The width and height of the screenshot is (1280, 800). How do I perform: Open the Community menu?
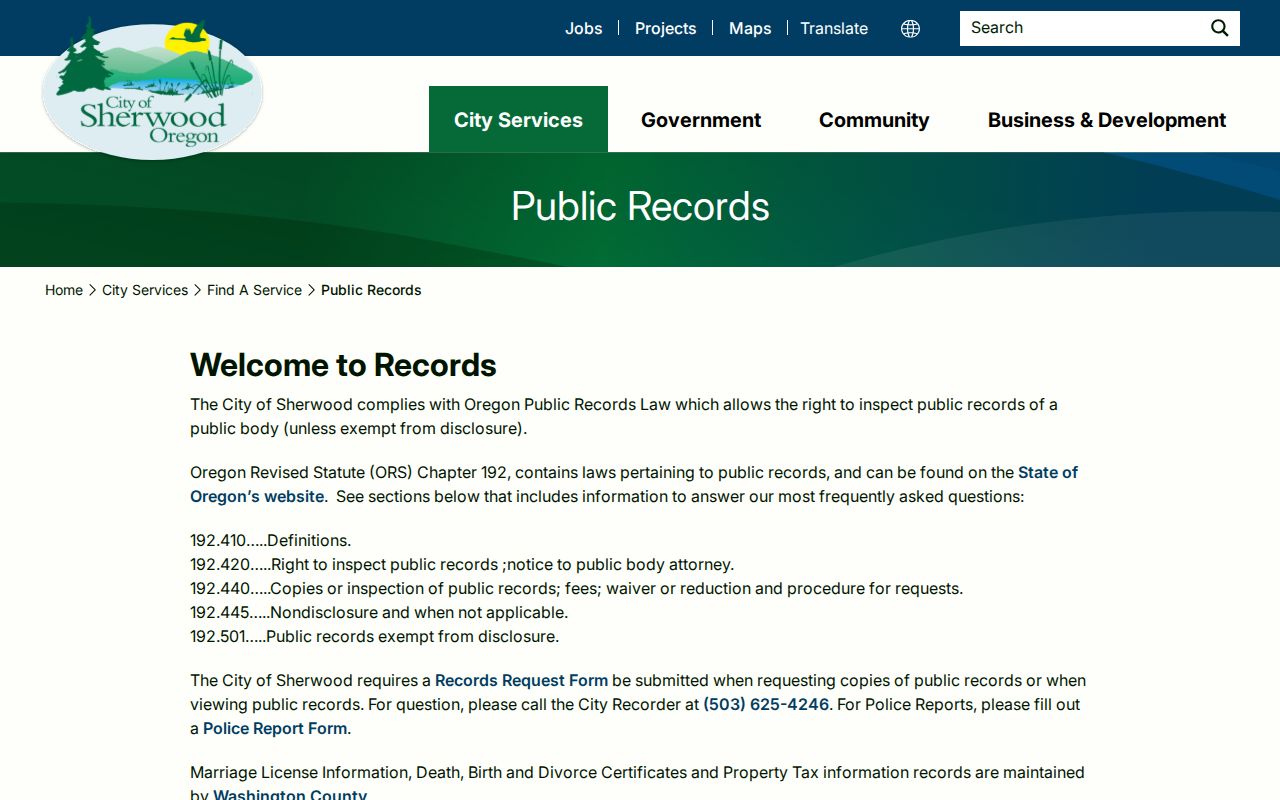(874, 120)
